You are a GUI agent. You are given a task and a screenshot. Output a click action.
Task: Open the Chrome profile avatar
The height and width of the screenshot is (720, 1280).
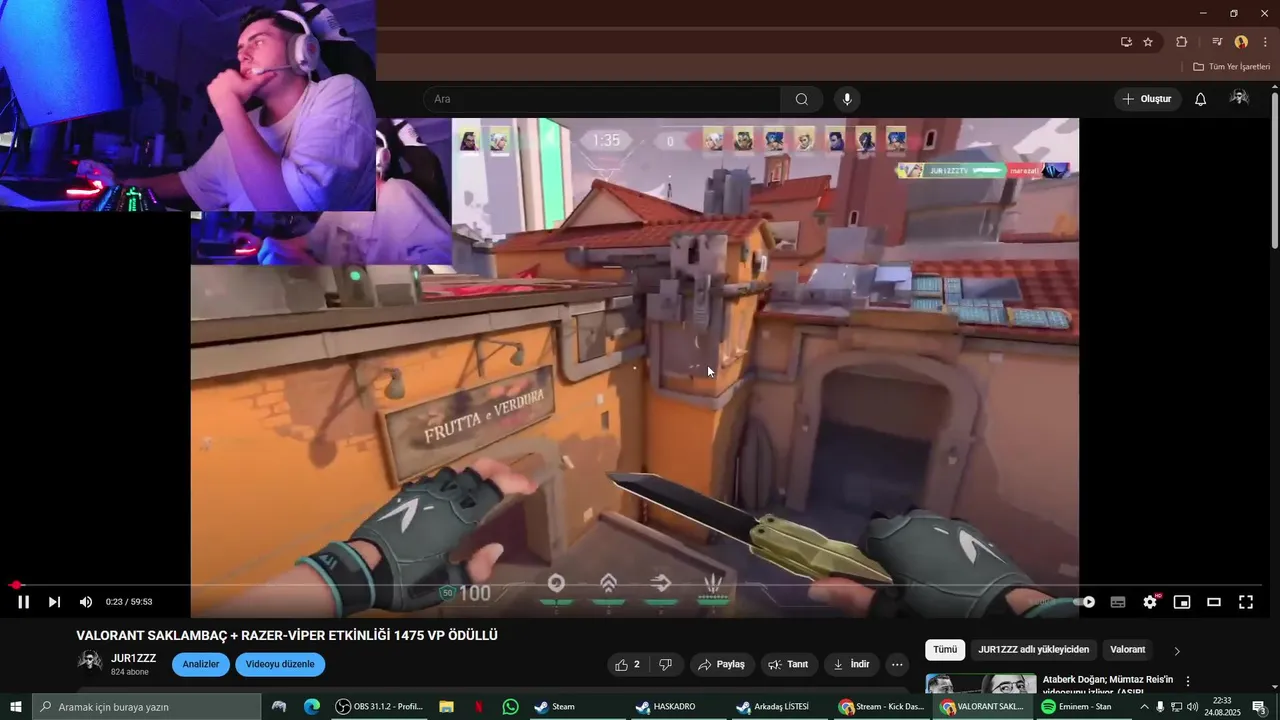[x=1241, y=42]
